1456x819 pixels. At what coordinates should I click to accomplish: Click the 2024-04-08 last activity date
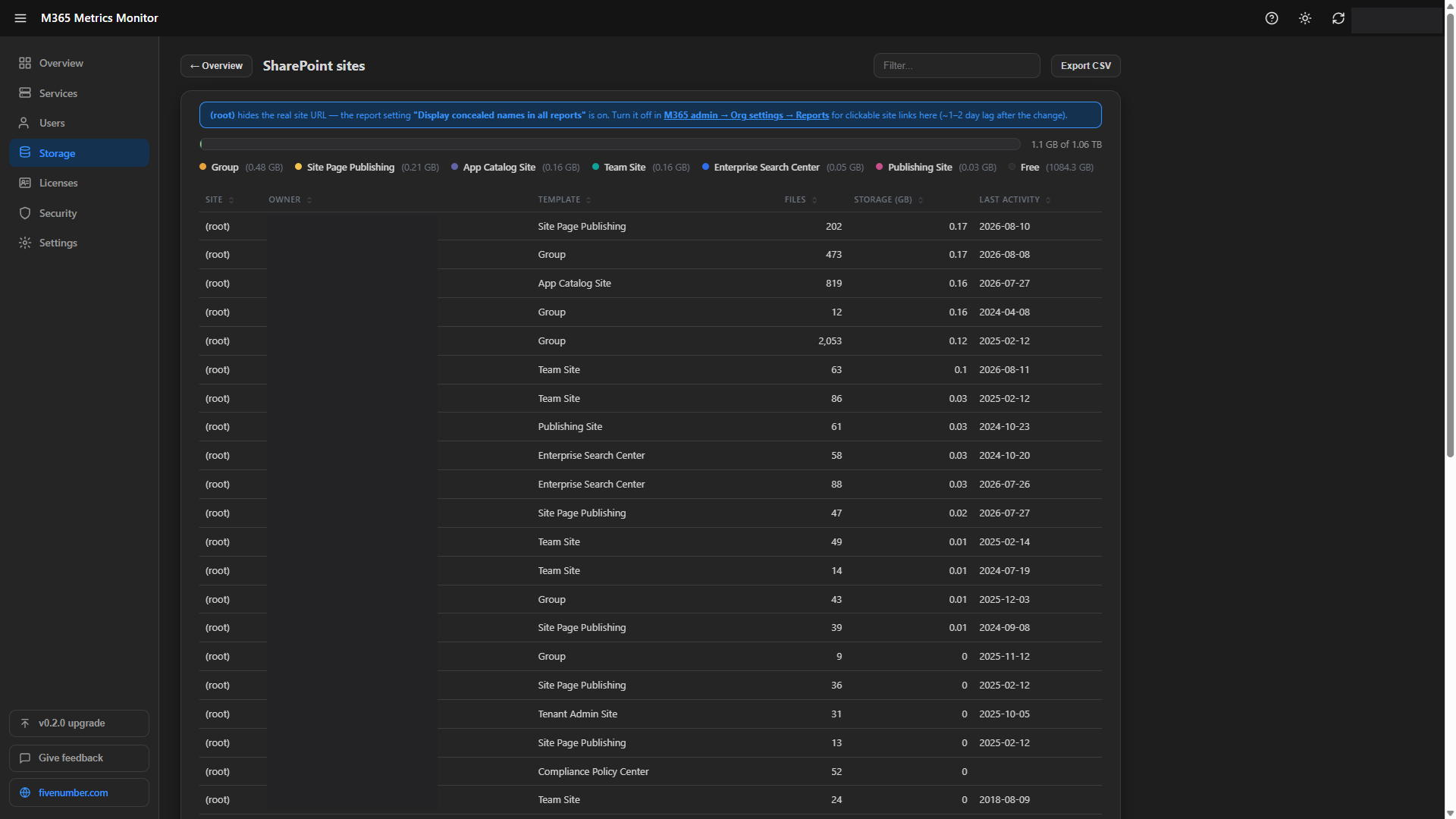pyautogui.click(x=1004, y=312)
